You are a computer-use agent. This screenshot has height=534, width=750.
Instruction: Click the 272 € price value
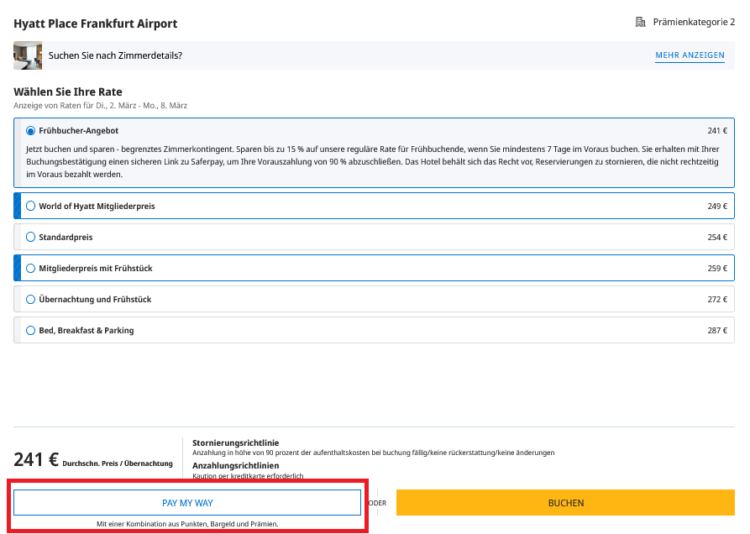[x=717, y=300]
